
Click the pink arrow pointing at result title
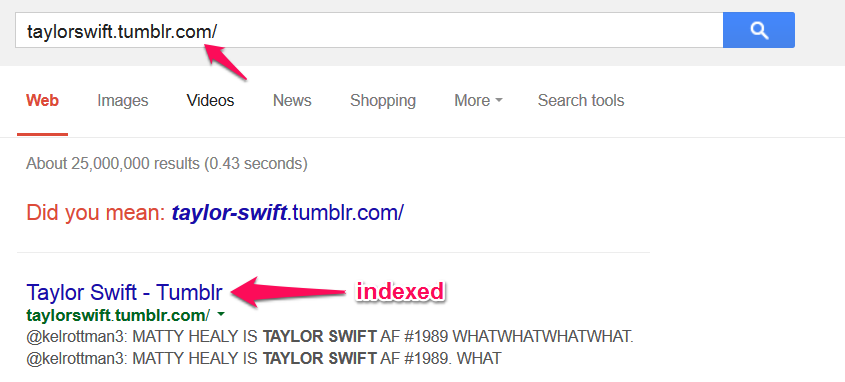click(289, 292)
